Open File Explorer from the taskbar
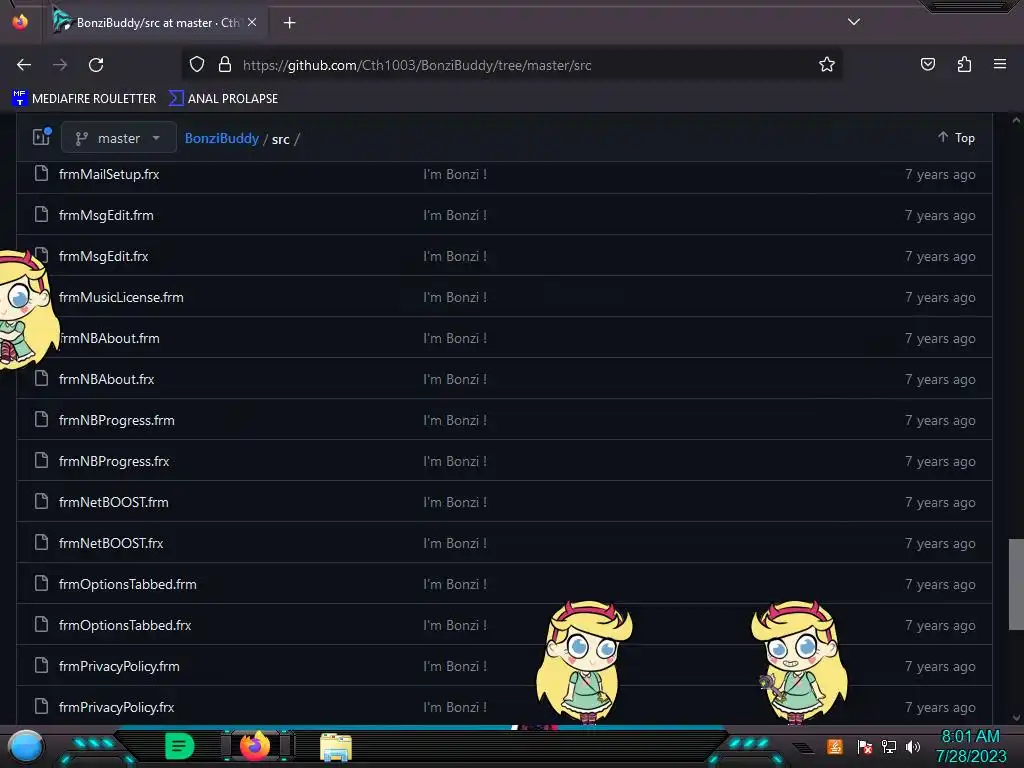 [336, 748]
